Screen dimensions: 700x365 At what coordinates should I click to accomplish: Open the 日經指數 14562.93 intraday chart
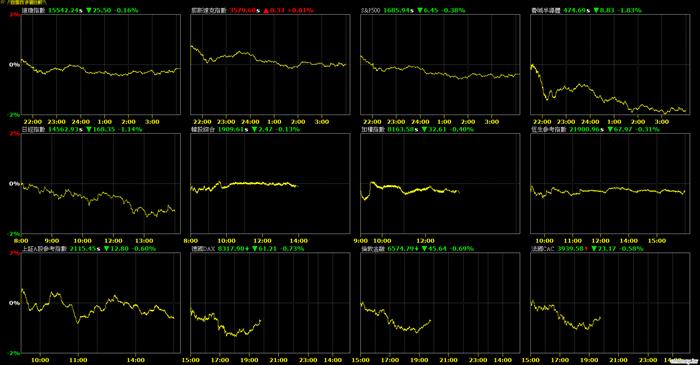click(x=101, y=183)
